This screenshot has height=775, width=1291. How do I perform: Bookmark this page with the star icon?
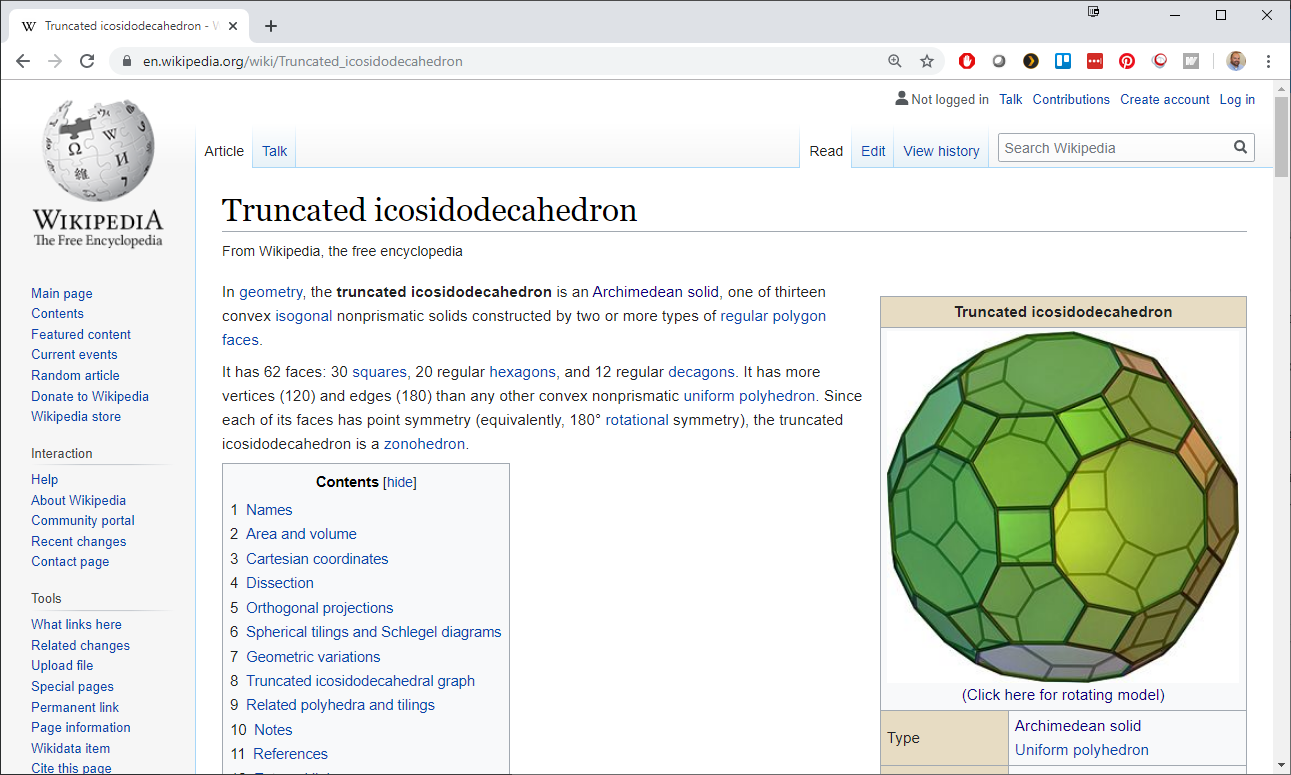[x=926, y=61]
